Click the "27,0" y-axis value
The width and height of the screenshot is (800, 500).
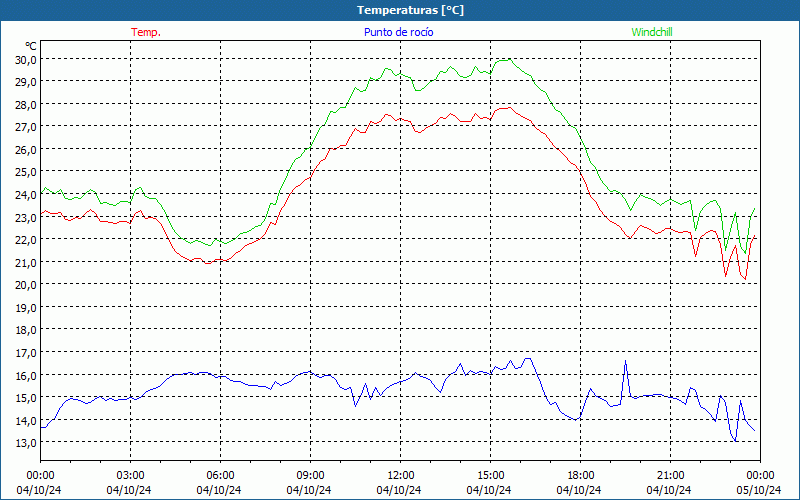pos(26,127)
